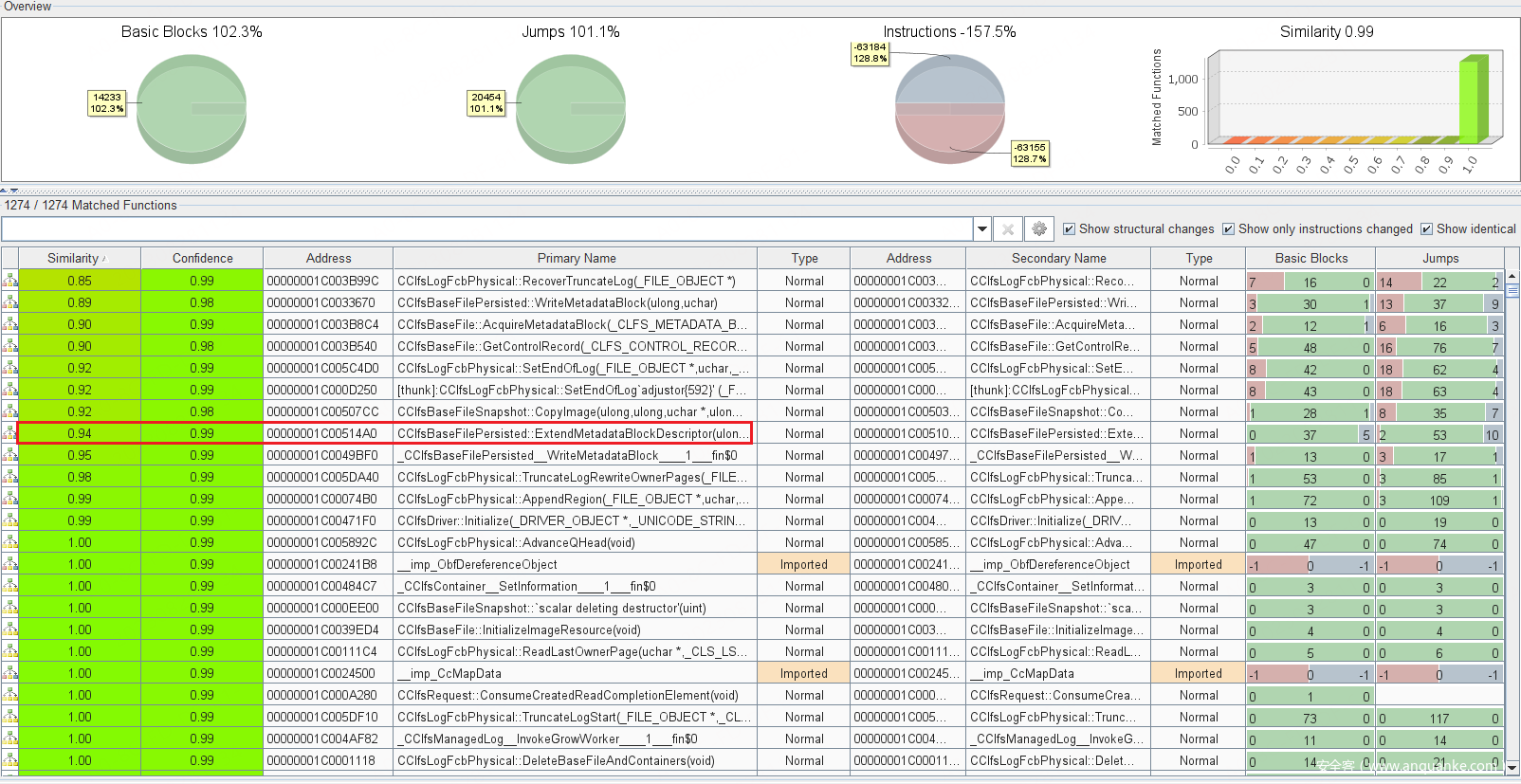The height and width of the screenshot is (784, 1521).
Task: Open filter settings gear icon
Action: (x=1039, y=228)
